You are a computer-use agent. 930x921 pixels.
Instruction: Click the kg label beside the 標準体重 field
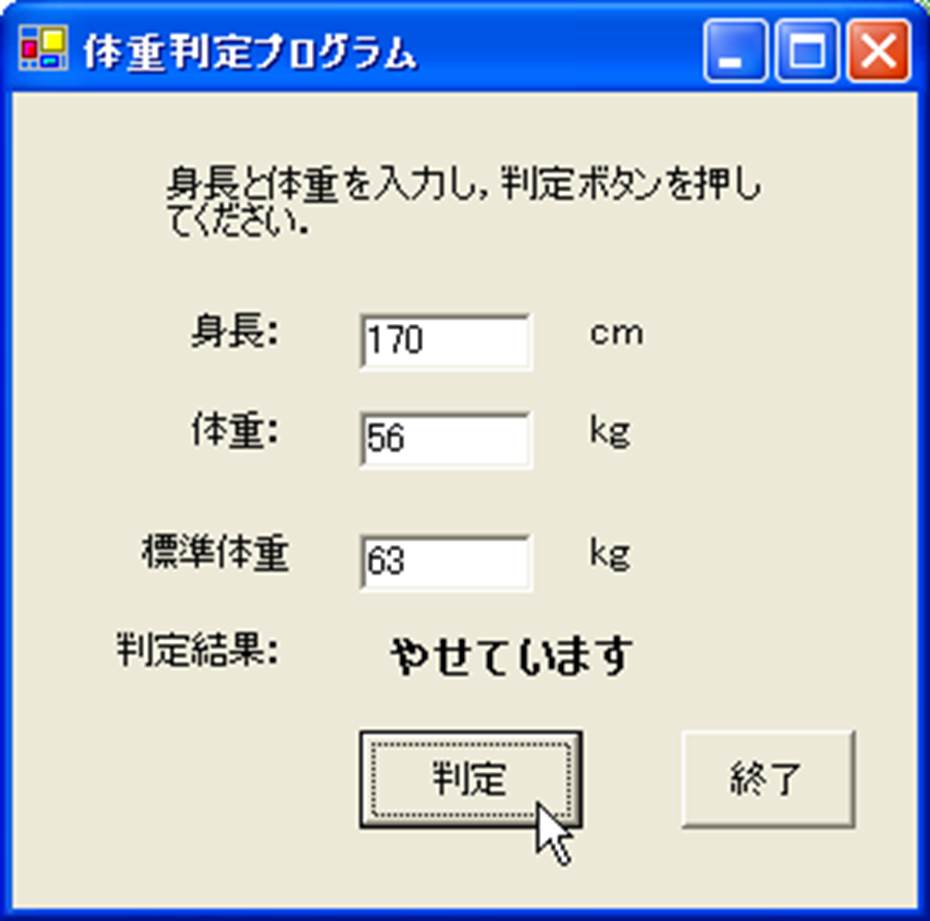(610, 554)
